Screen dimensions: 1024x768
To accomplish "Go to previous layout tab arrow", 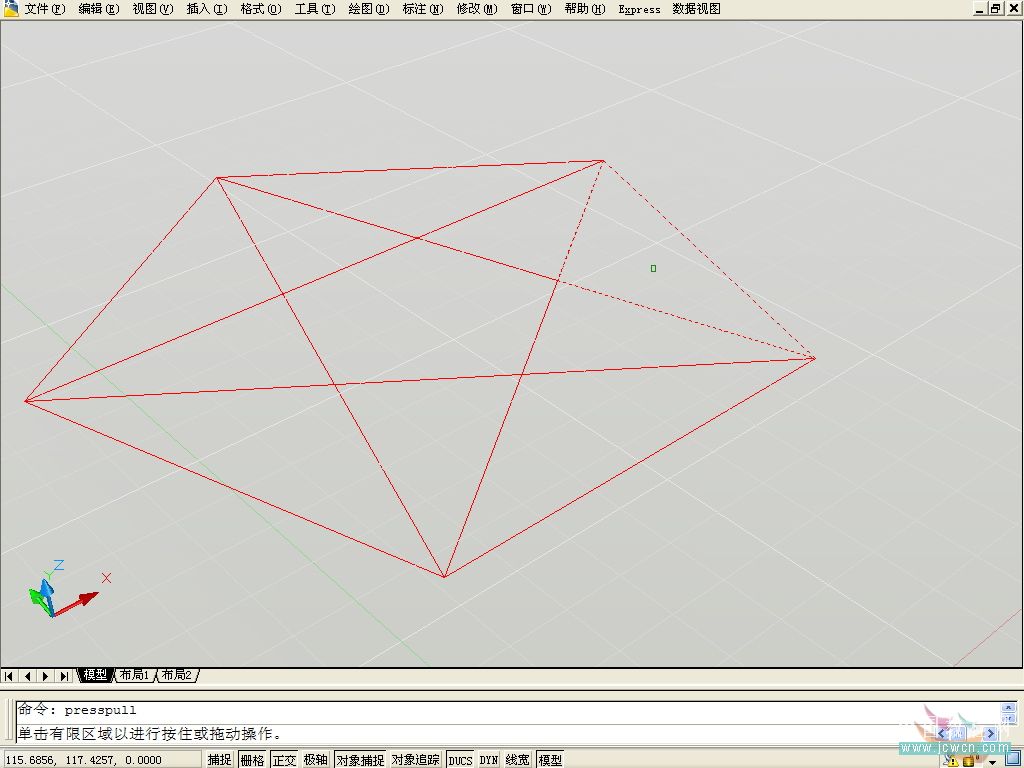I will [28, 676].
